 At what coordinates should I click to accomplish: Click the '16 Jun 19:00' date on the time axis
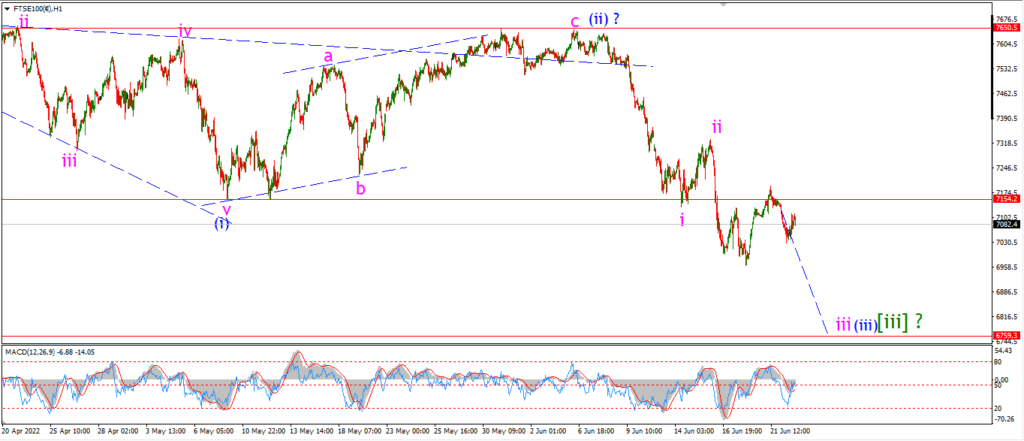pos(741,432)
